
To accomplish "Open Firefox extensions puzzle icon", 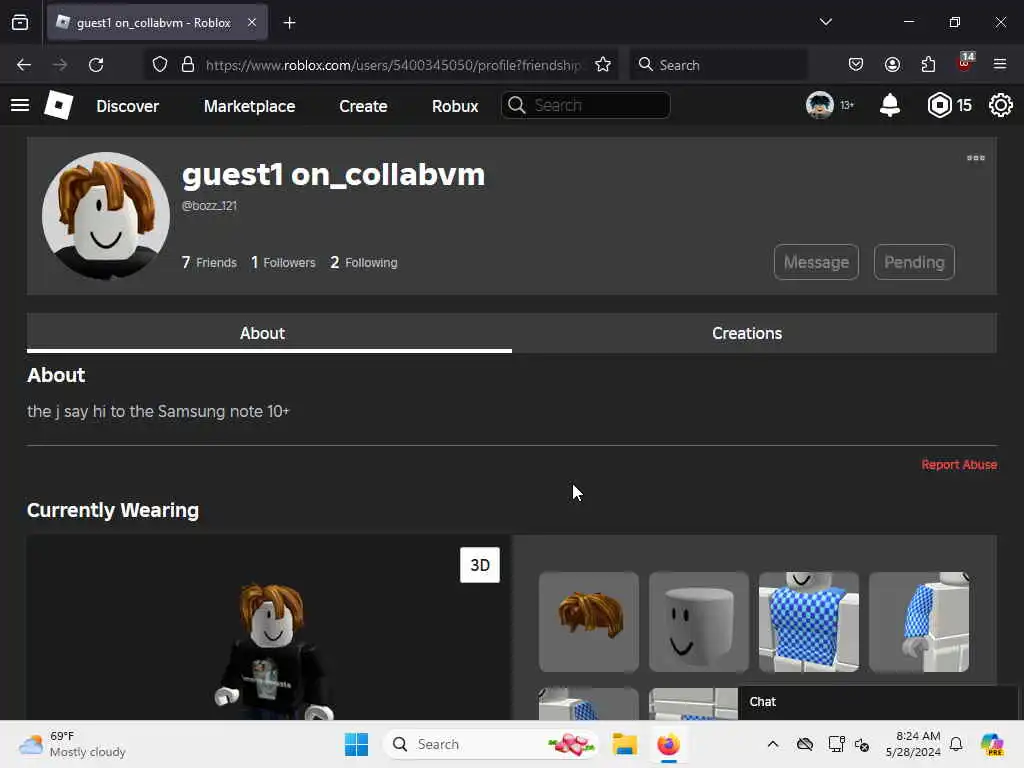I will [928, 65].
